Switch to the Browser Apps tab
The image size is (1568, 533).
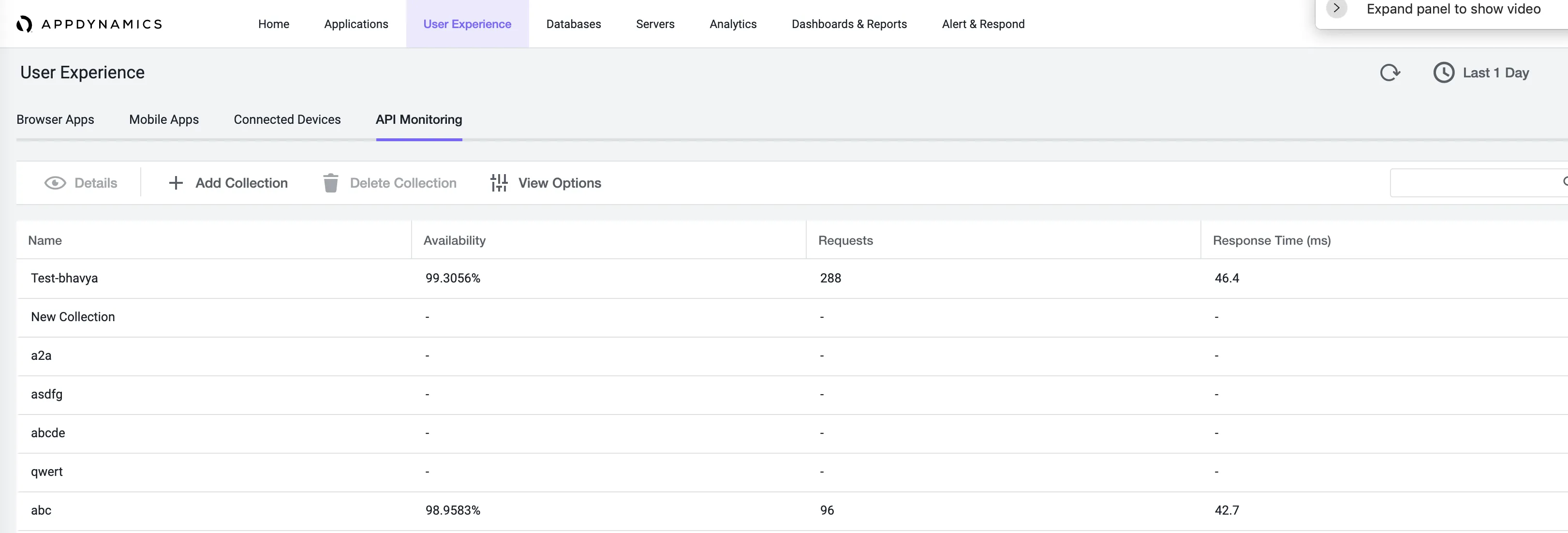point(56,119)
